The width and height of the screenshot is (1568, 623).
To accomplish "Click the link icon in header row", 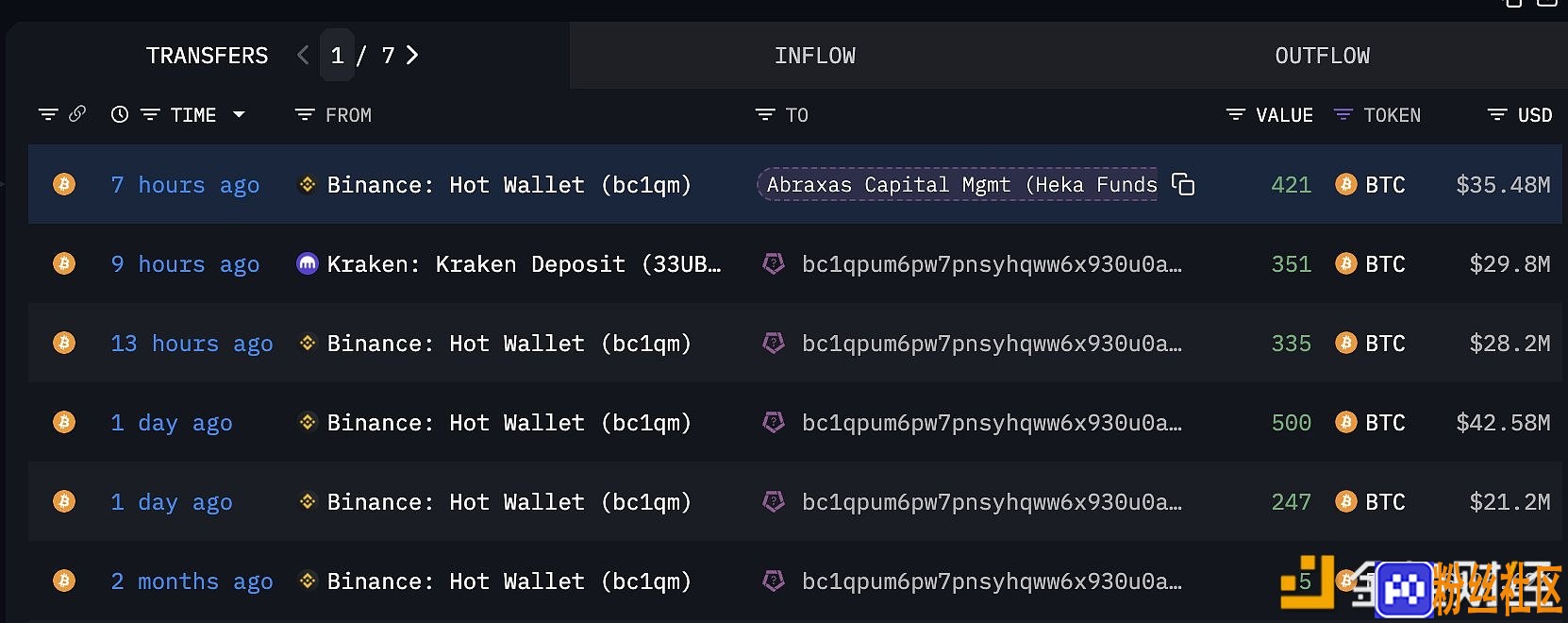I will click(77, 114).
